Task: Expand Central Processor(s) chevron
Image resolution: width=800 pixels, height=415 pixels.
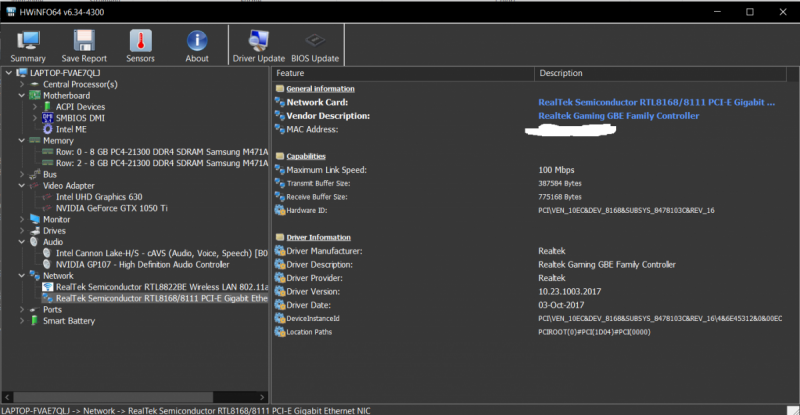Action: [22, 84]
